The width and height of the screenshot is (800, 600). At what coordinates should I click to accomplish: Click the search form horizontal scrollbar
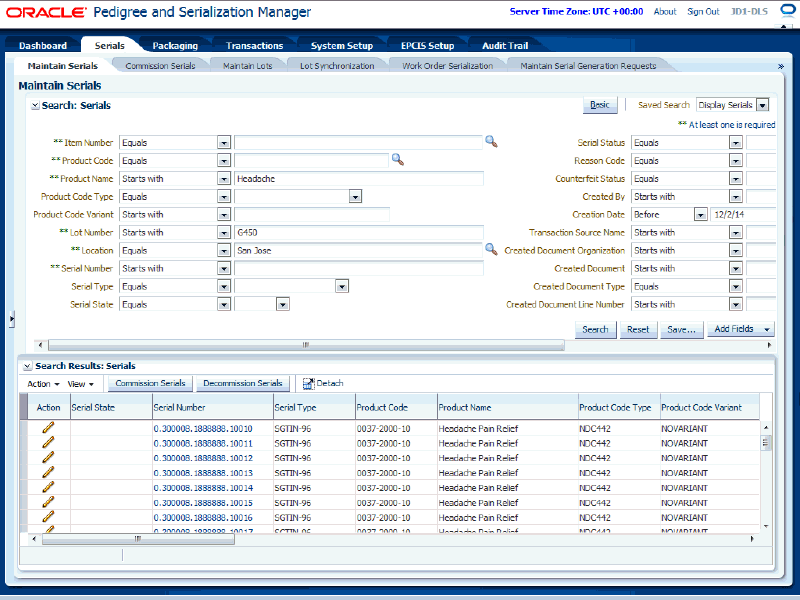tap(306, 345)
